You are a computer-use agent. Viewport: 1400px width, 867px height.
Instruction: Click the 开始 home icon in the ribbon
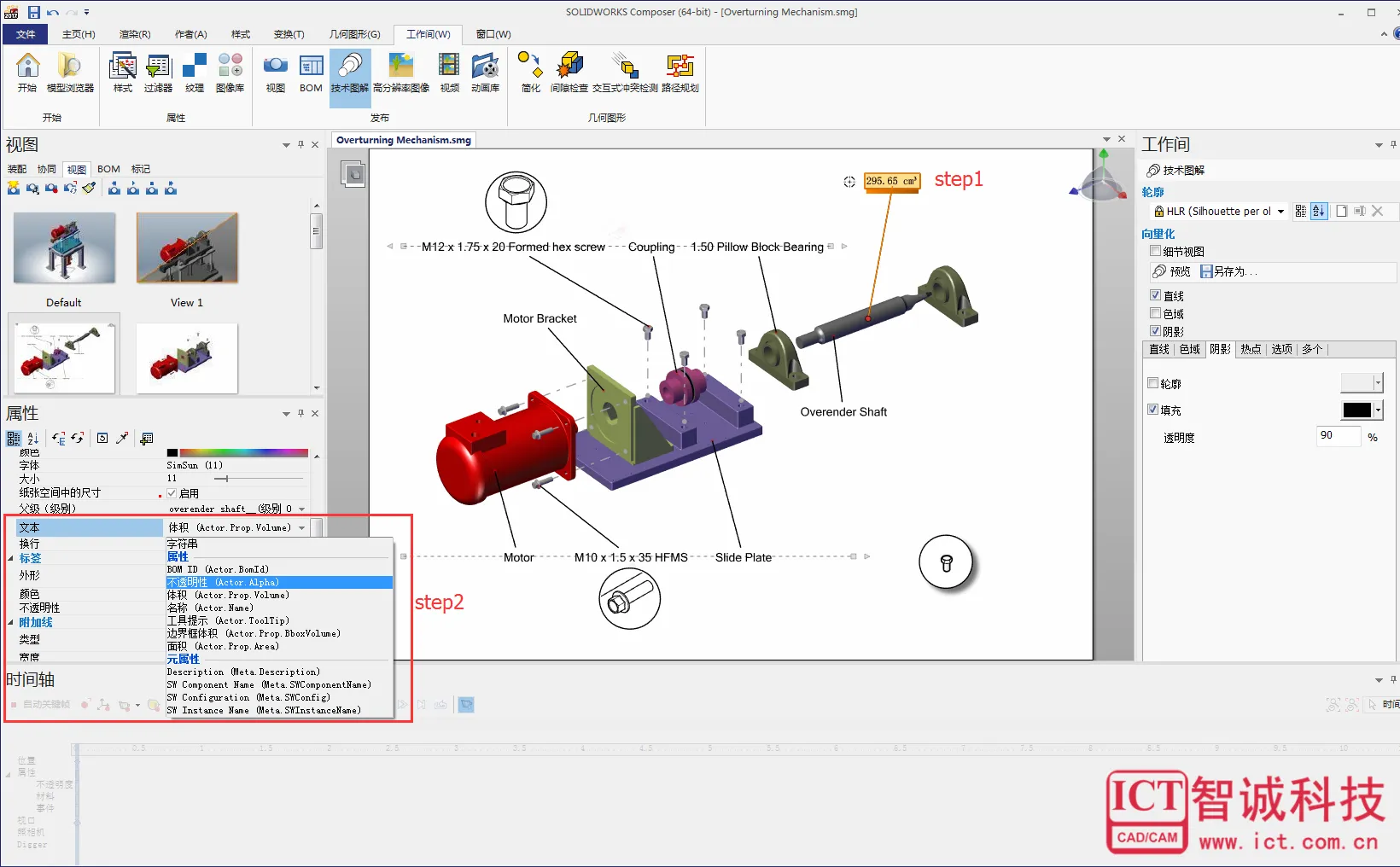coord(27,73)
